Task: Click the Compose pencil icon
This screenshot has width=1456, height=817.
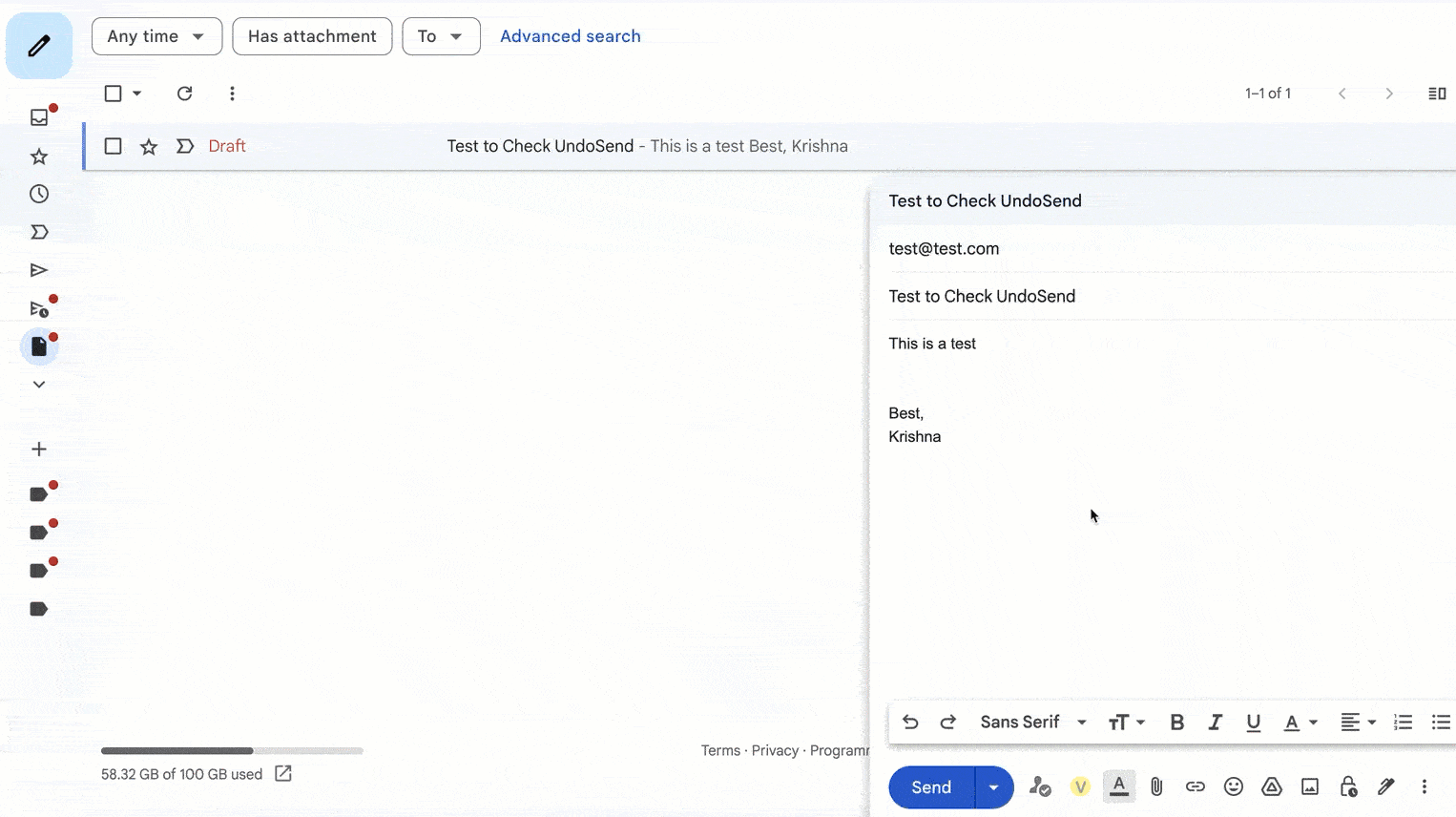Action: 39,46
